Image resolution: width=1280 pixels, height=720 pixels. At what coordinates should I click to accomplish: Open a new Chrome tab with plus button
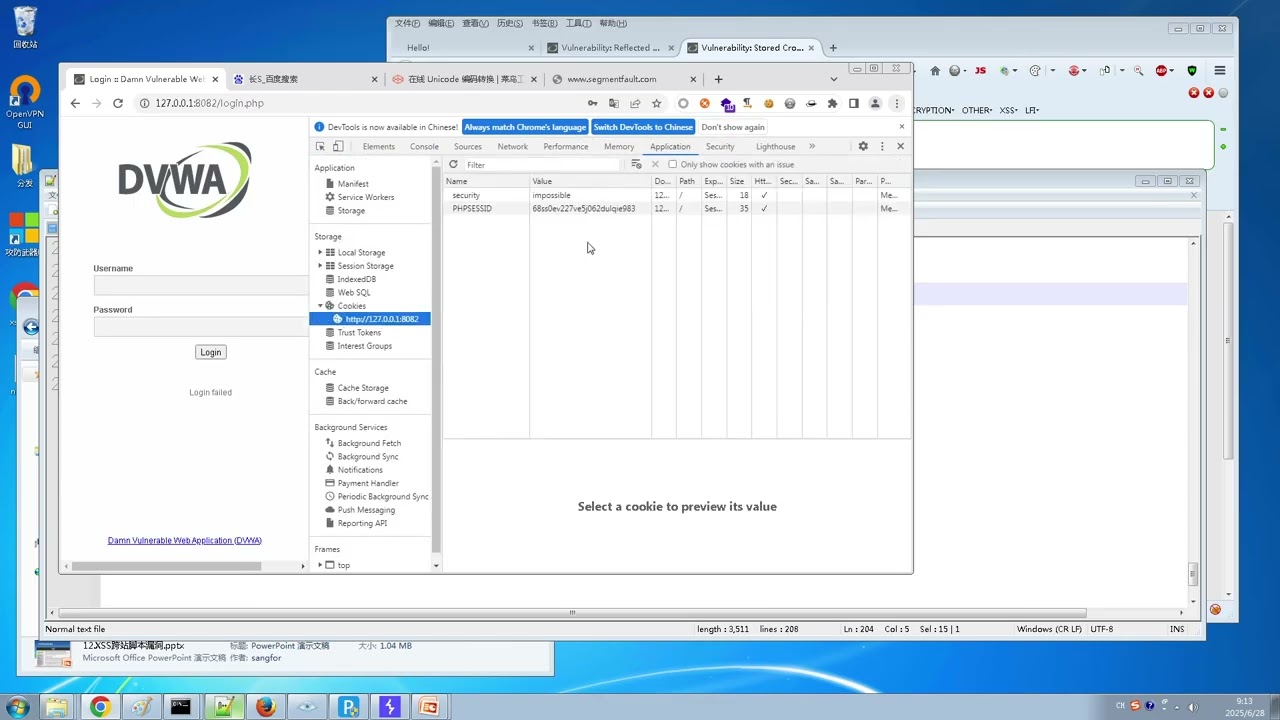point(718,79)
